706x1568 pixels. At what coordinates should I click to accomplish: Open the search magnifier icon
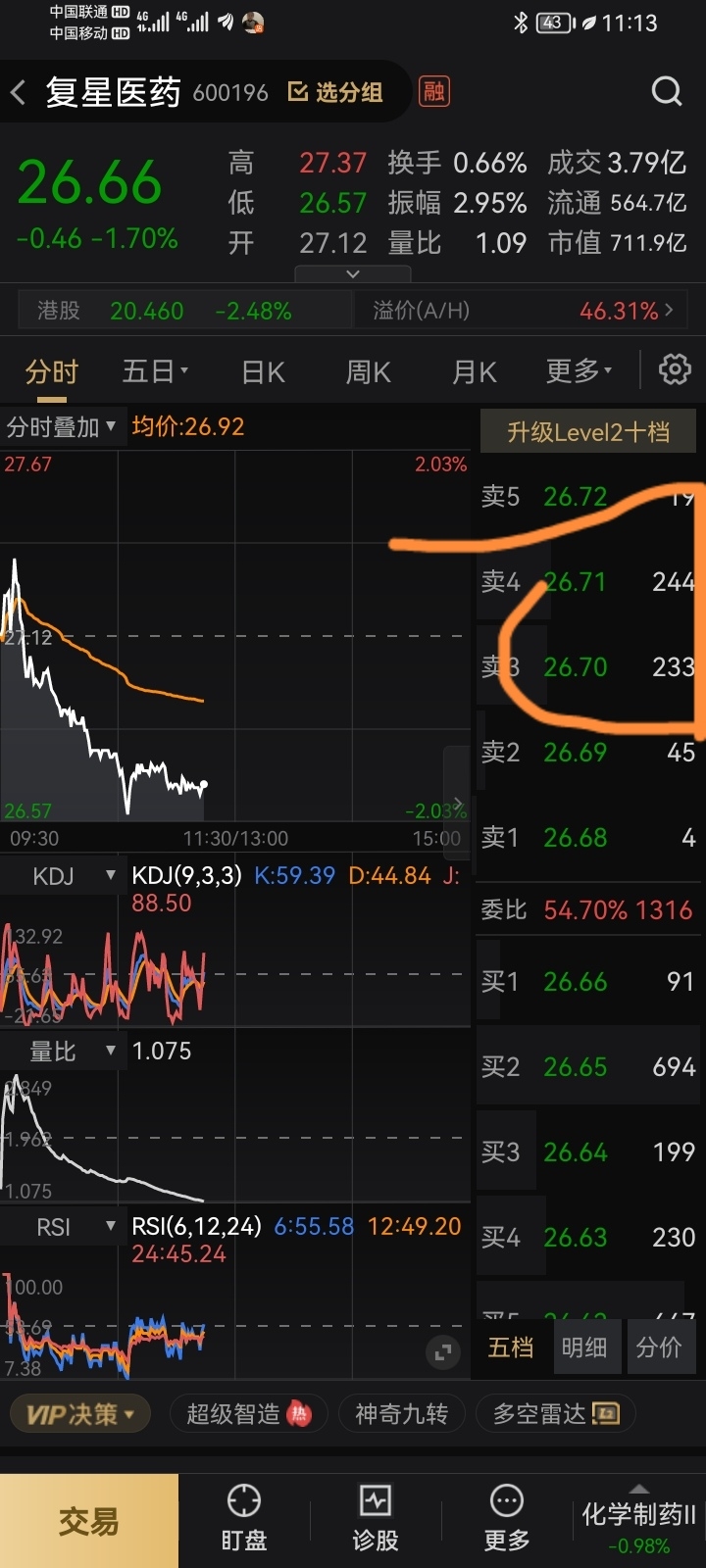[667, 92]
